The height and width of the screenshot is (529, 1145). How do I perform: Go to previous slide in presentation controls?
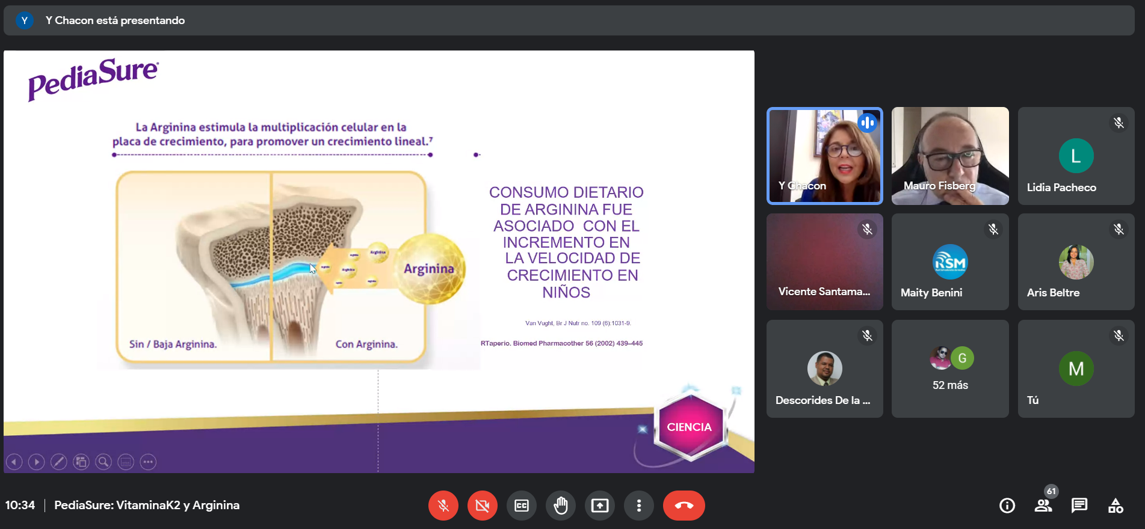click(14, 462)
